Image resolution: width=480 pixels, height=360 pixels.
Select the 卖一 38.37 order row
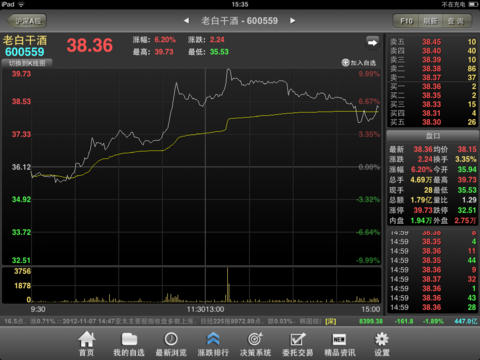point(433,77)
